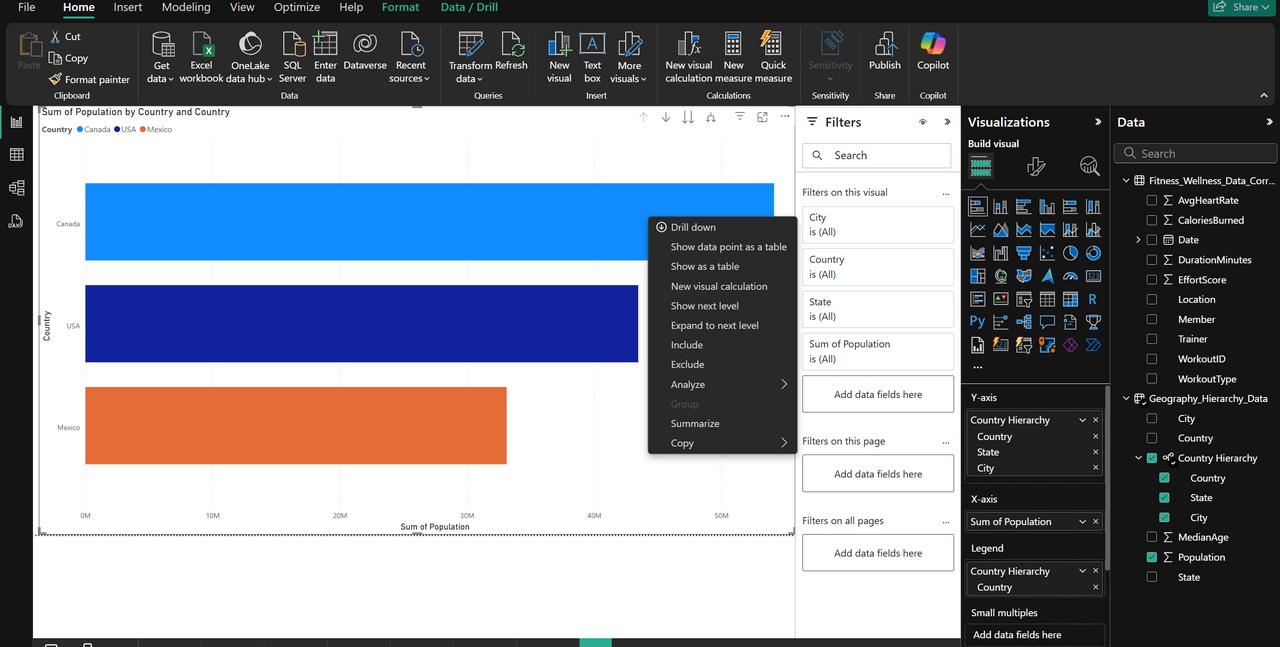The height and width of the screenshot is (647, 1280).
Task: Open the Excel workbook data source
Action: click(x=201, y=57)
